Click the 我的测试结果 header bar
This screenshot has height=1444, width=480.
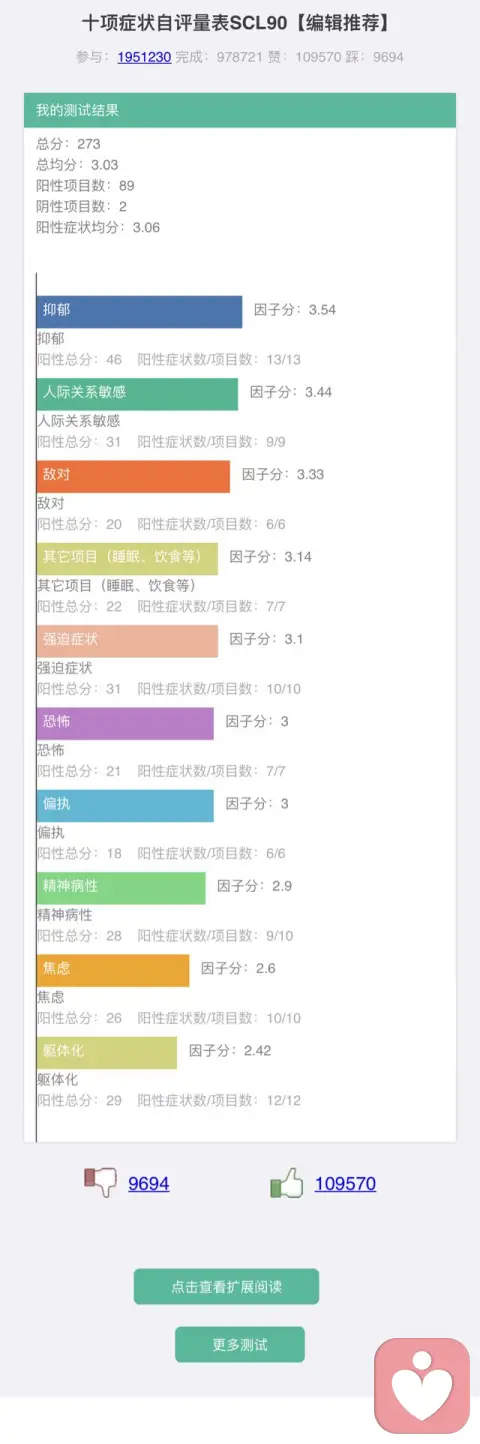240,110
